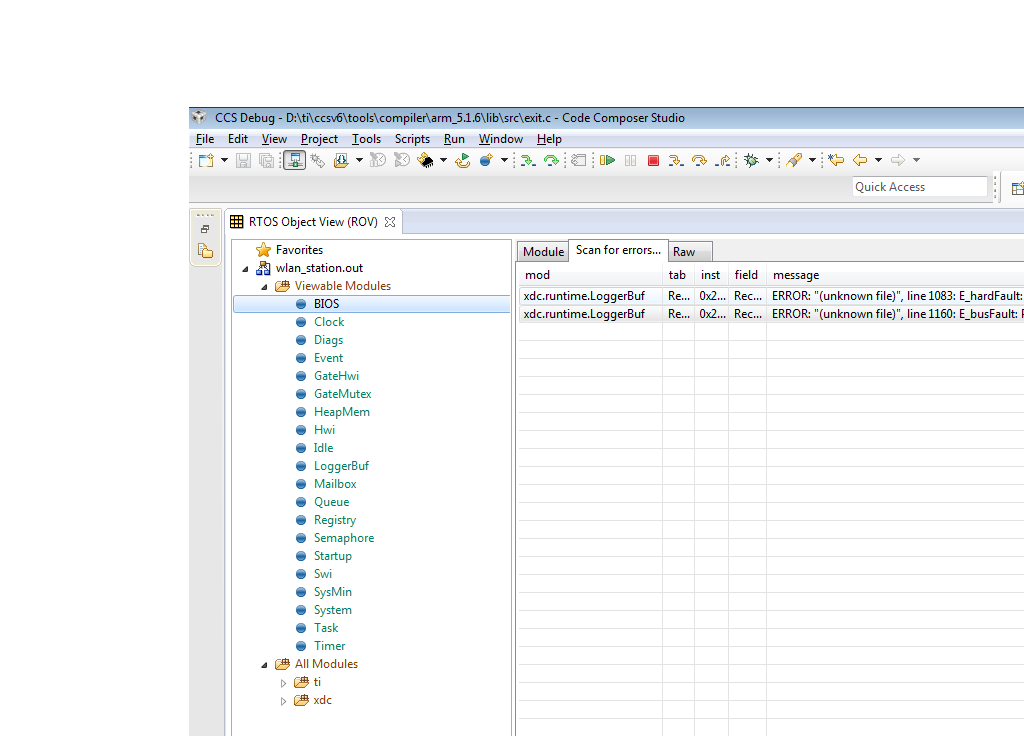Open the Forward navigation history dropdown
Image resolution: width=1024 pixels, height=736 pixels.
(916, 160)
